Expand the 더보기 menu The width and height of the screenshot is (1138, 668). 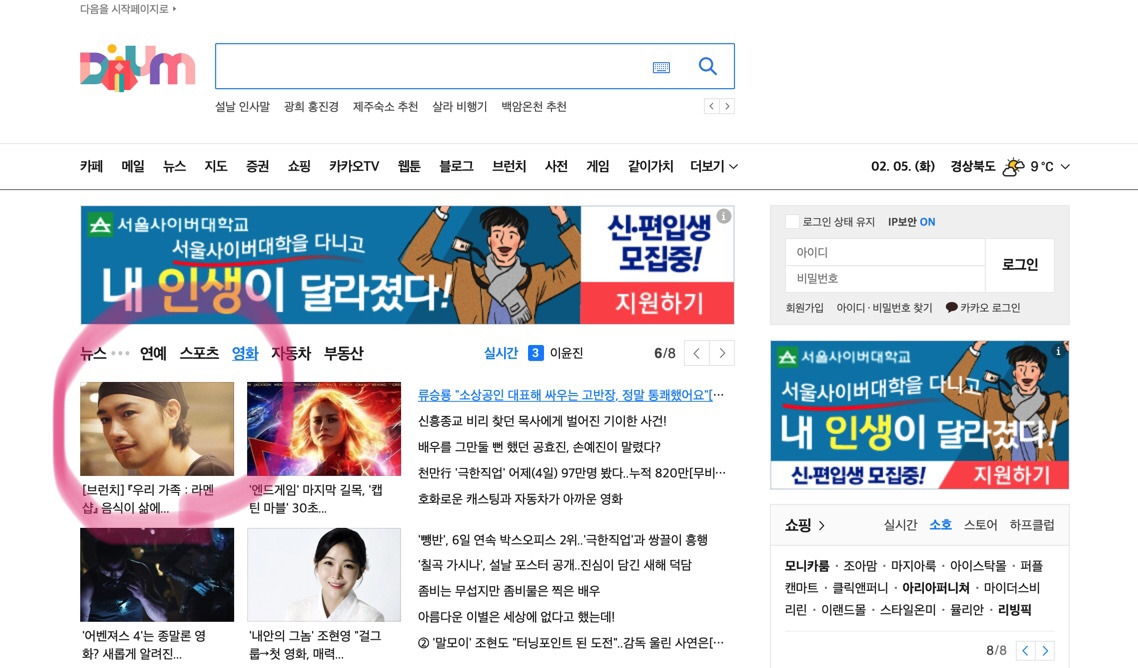713,166
